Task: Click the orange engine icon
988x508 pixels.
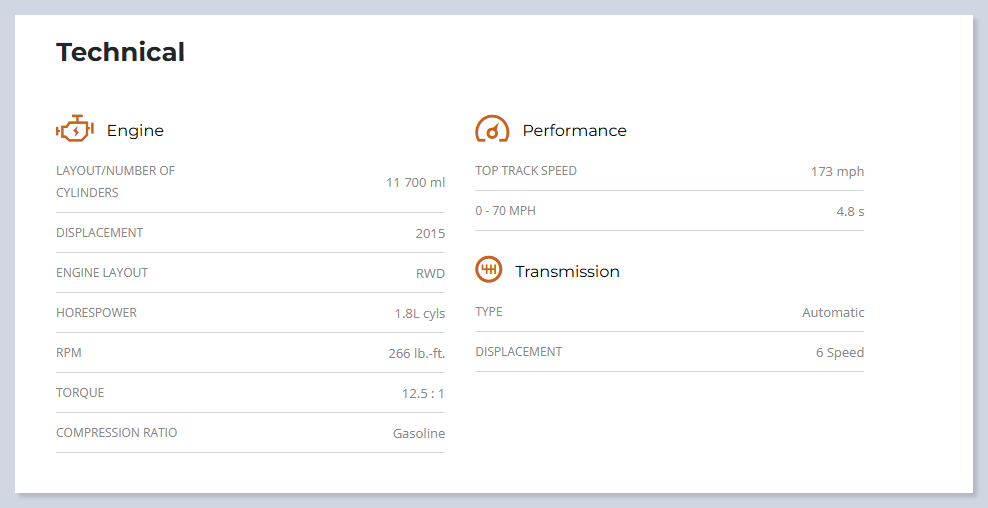Action: (74, 130)
